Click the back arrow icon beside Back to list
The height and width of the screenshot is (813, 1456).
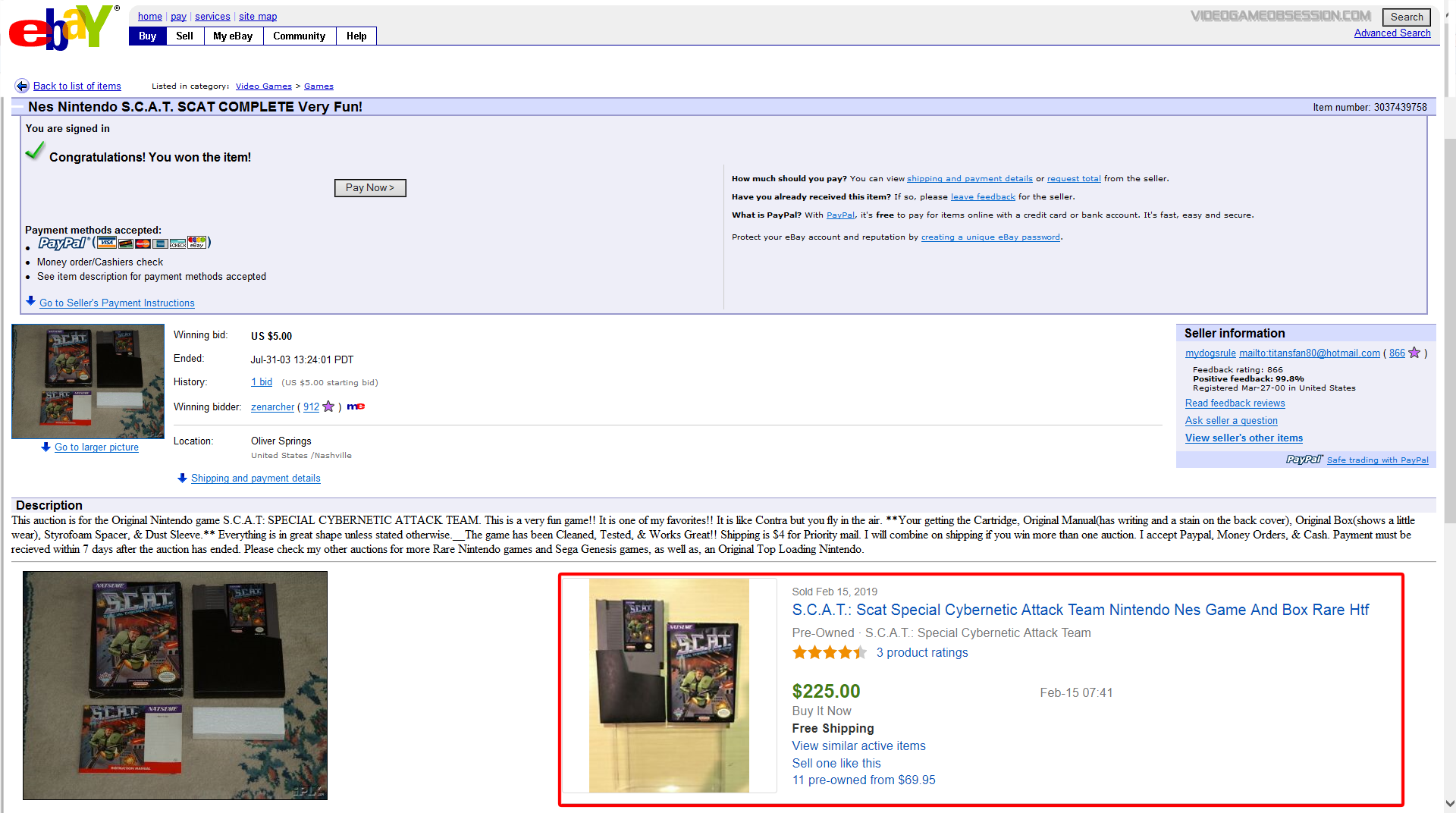click(22, 86)
